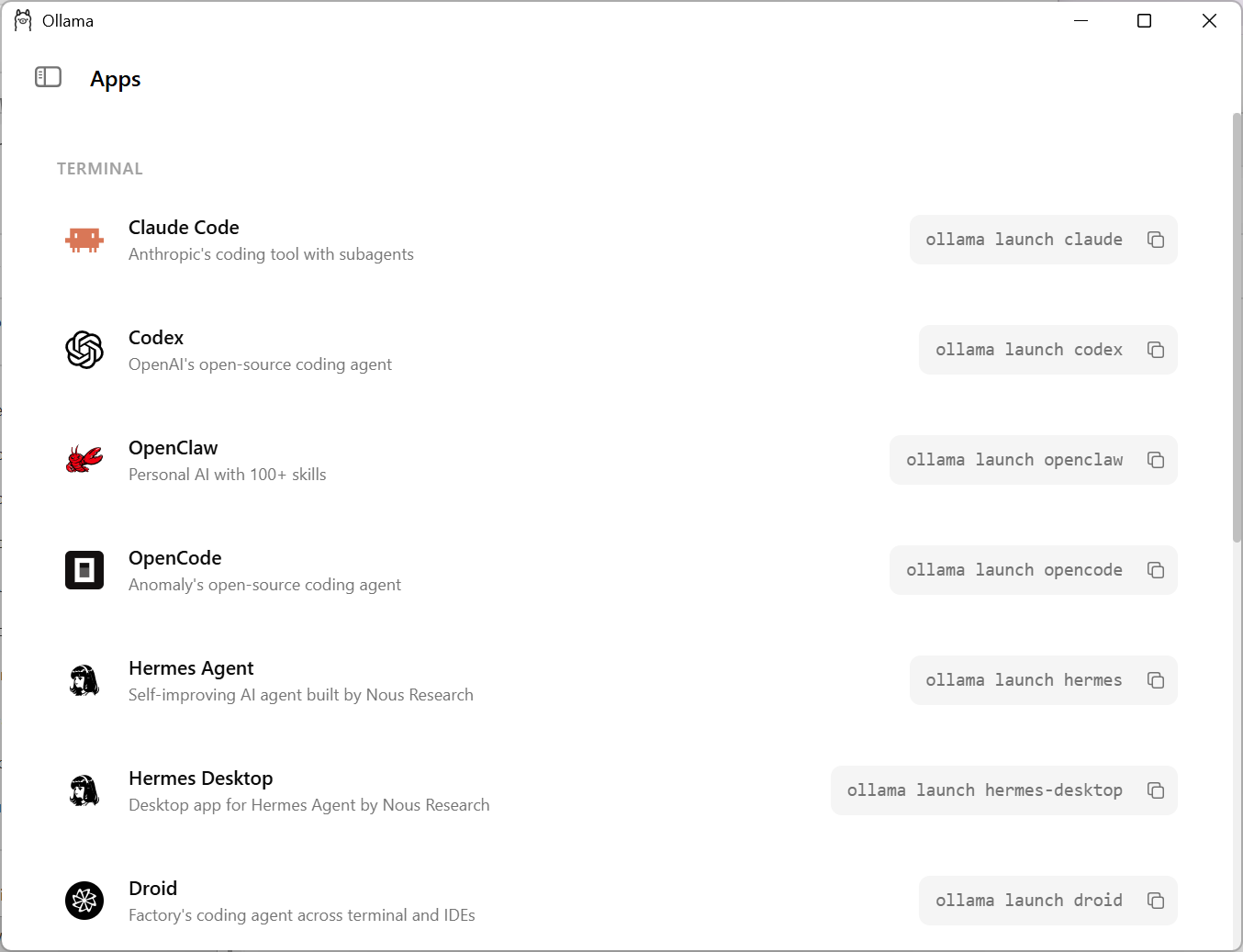The width and height of the screenshot is (1243, 952).
Task: Open the OpenClaw title
Action: point(173,448)
